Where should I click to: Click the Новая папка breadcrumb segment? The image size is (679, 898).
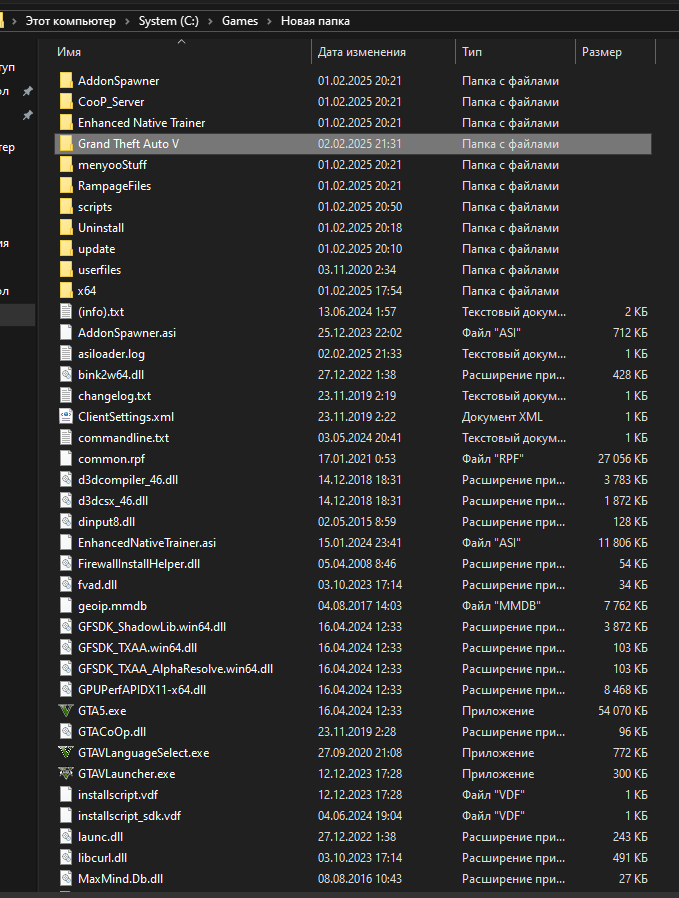tap(315, 21)
